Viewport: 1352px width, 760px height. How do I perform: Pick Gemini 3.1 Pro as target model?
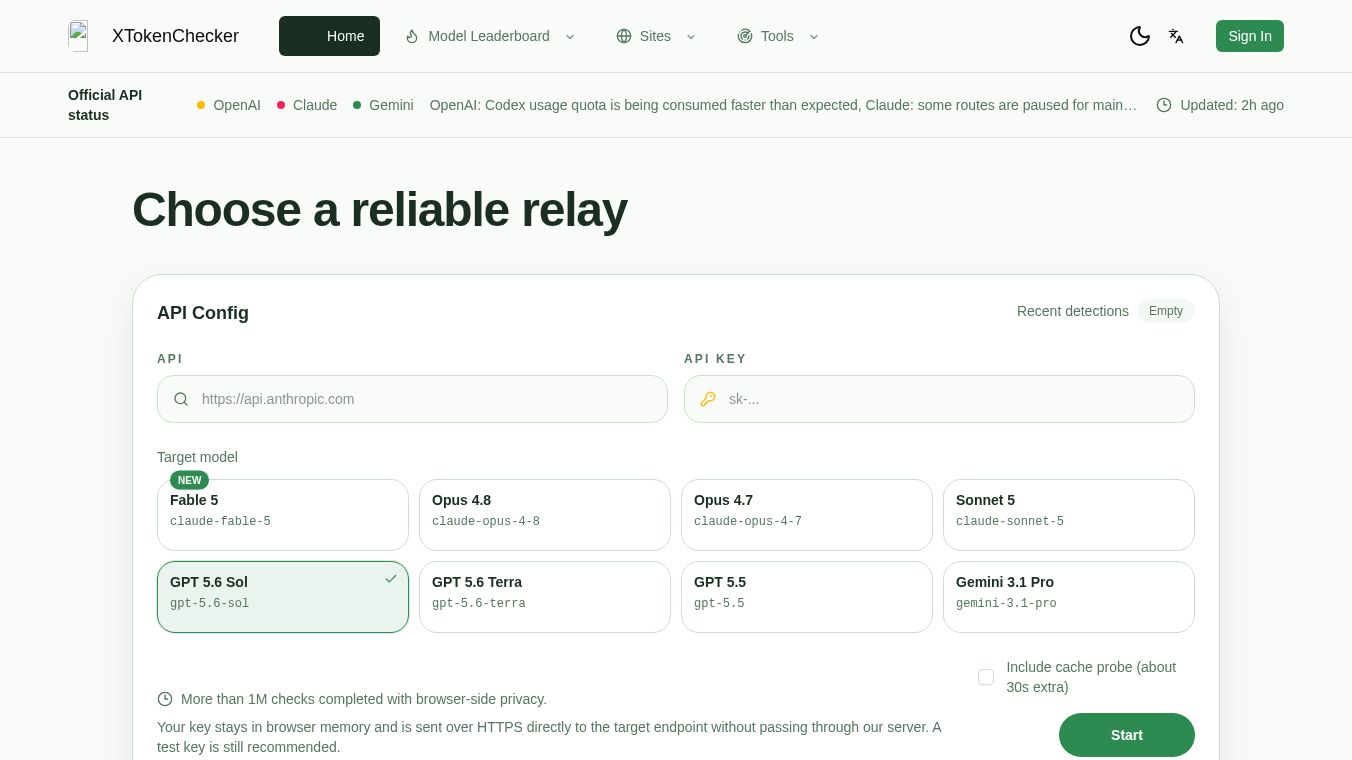coord(1069,597)
